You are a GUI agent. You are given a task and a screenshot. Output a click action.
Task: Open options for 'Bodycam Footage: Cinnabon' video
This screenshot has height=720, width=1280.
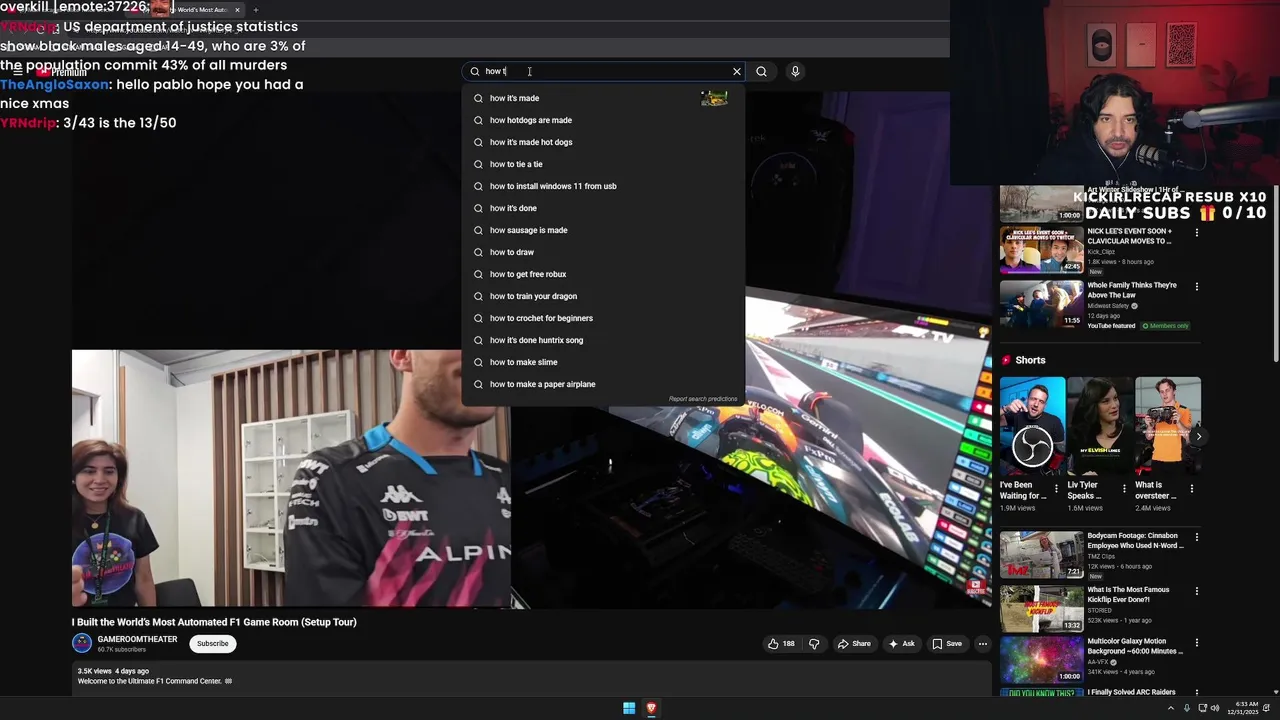(x=1196, y=538)
